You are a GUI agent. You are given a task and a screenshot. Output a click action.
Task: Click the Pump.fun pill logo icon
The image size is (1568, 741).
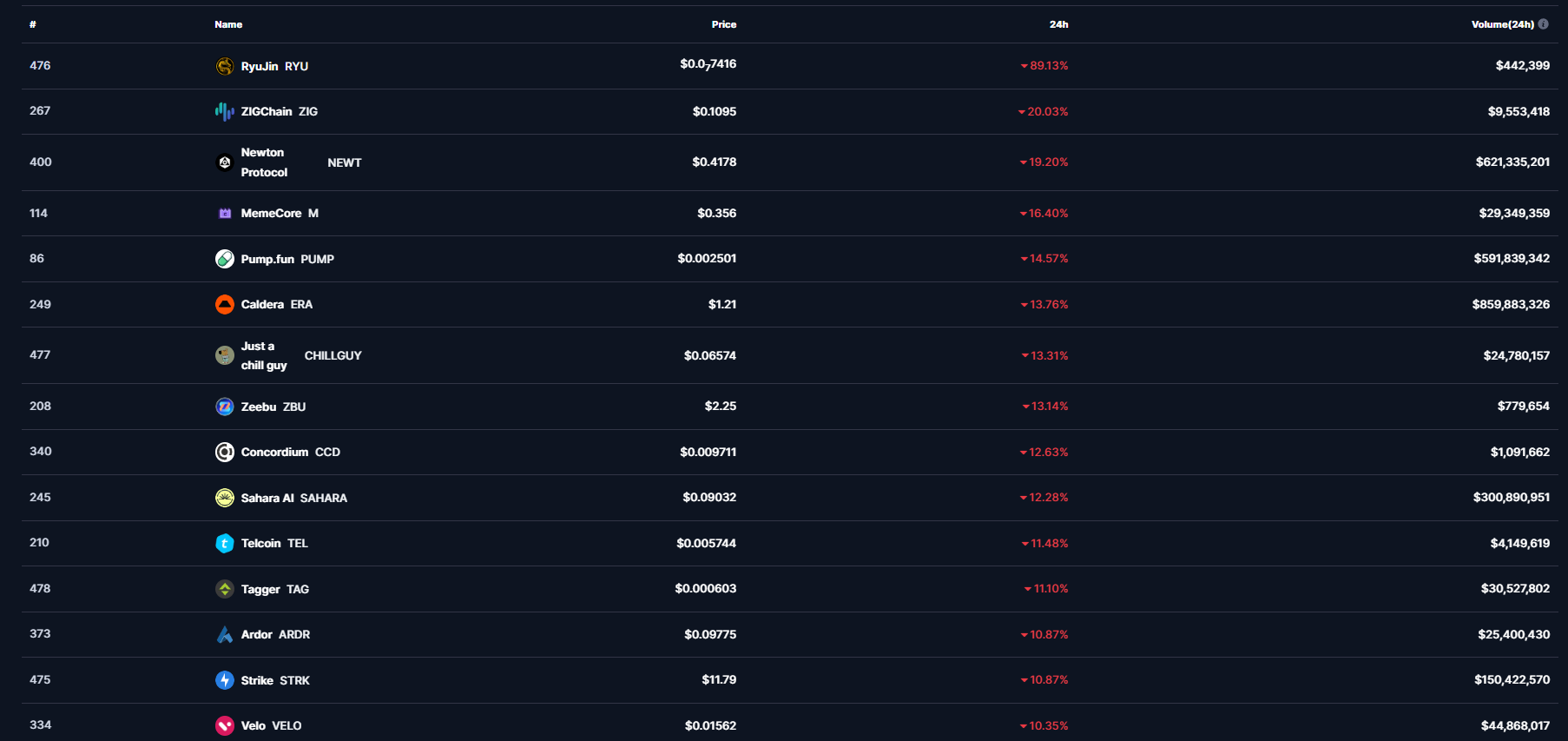point(225,259)
